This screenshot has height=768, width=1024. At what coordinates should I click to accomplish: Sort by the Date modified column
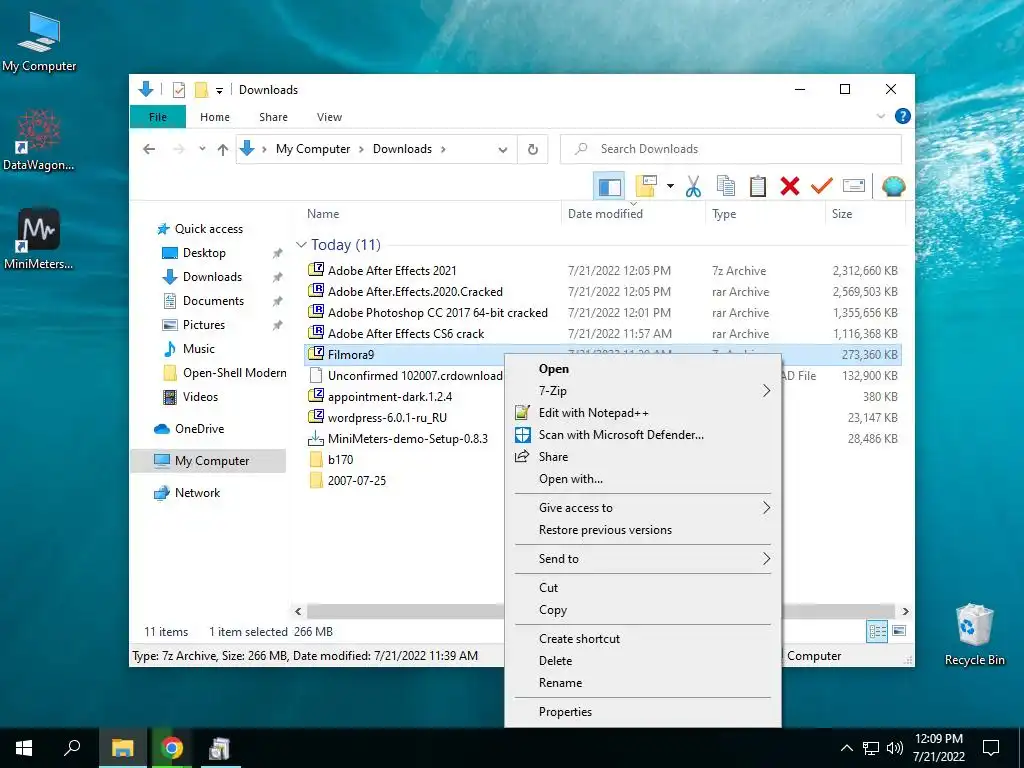[x=605, y=214]
